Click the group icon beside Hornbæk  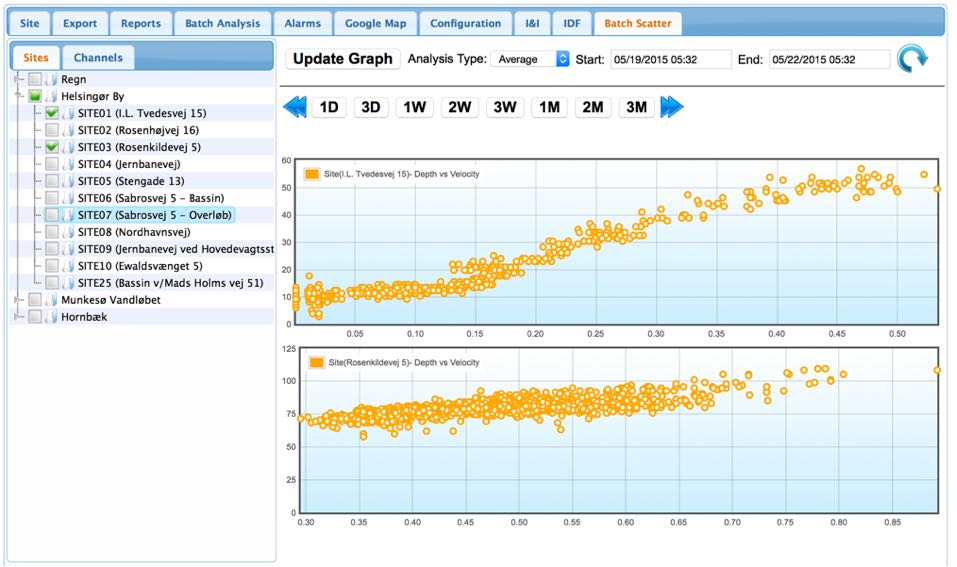click(x=51, y=317)
